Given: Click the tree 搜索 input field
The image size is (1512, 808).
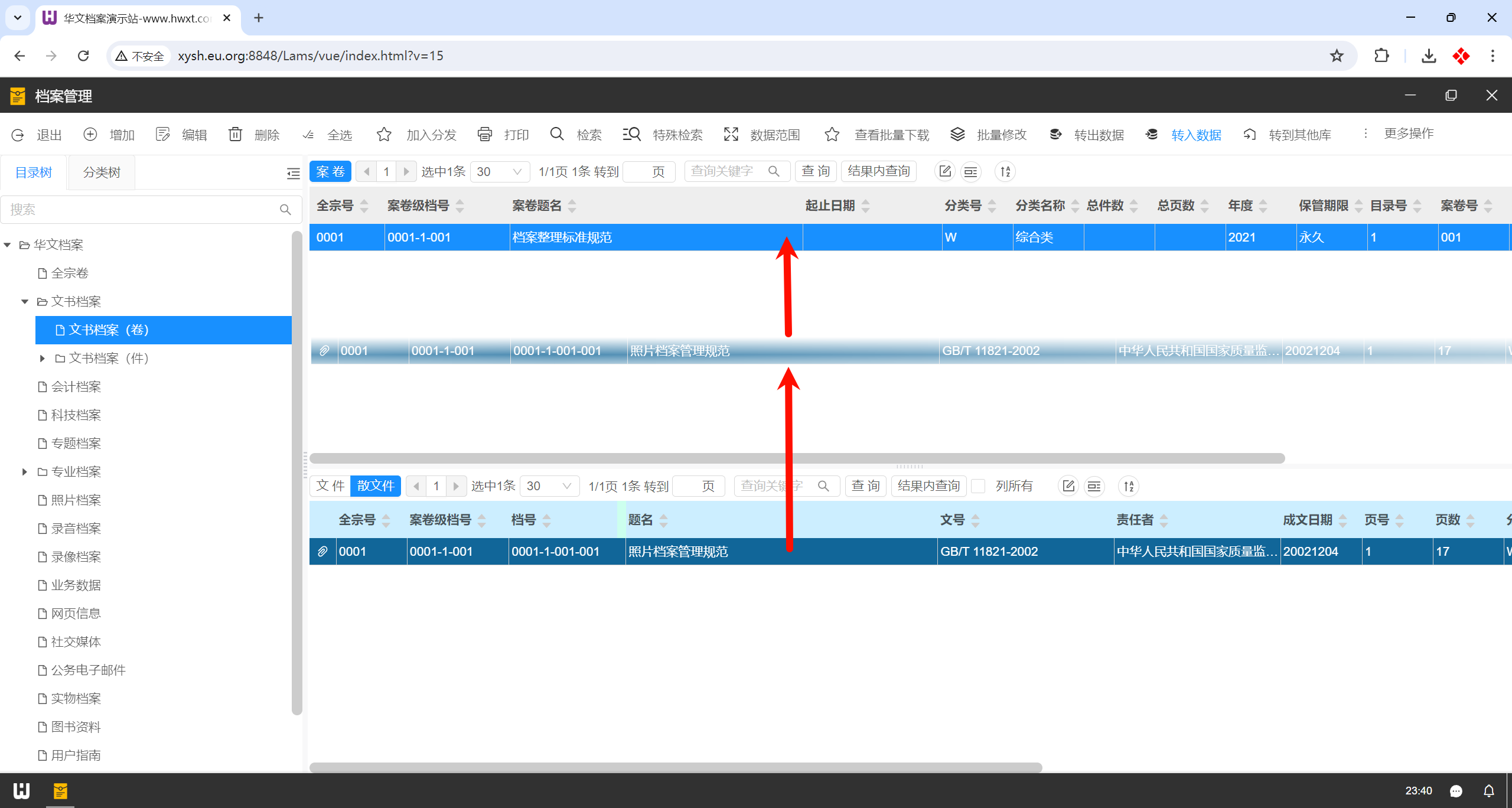Looking at the screenshot, I should (142, 210).
